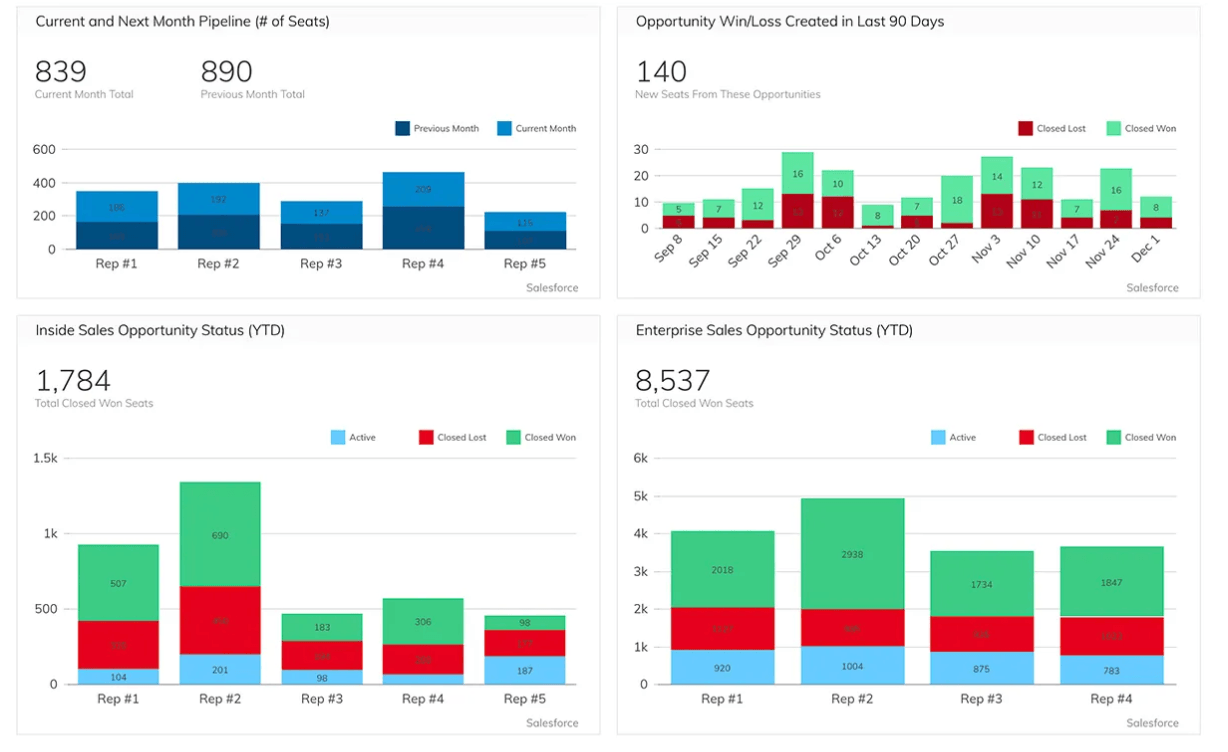
Task: Click Enterprise Active segment 875
Action: 982,669
